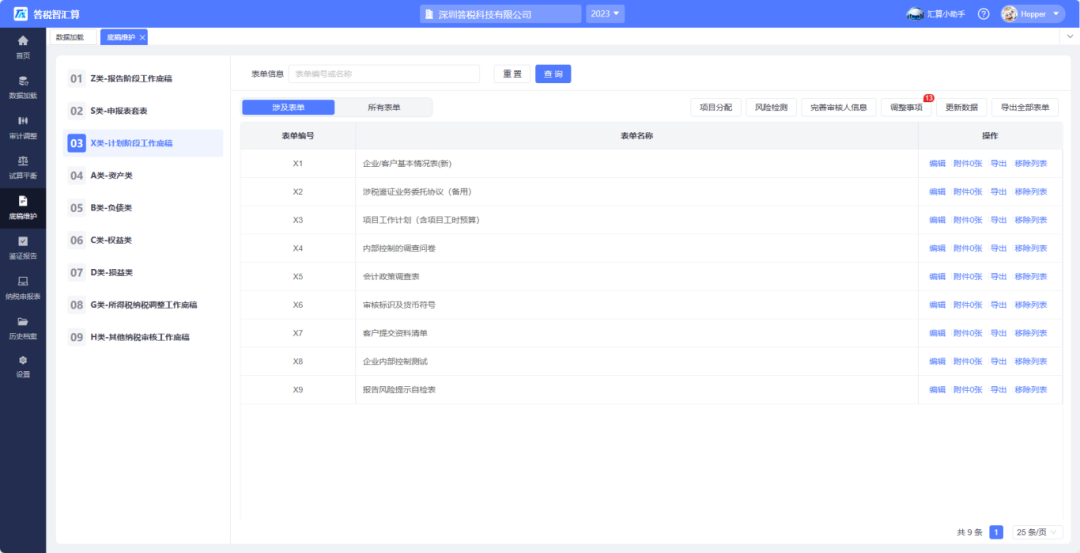This screenshot has height=553, width=1080.
Task: Select the 涉及表单 tab
Action: pos(288,107)
